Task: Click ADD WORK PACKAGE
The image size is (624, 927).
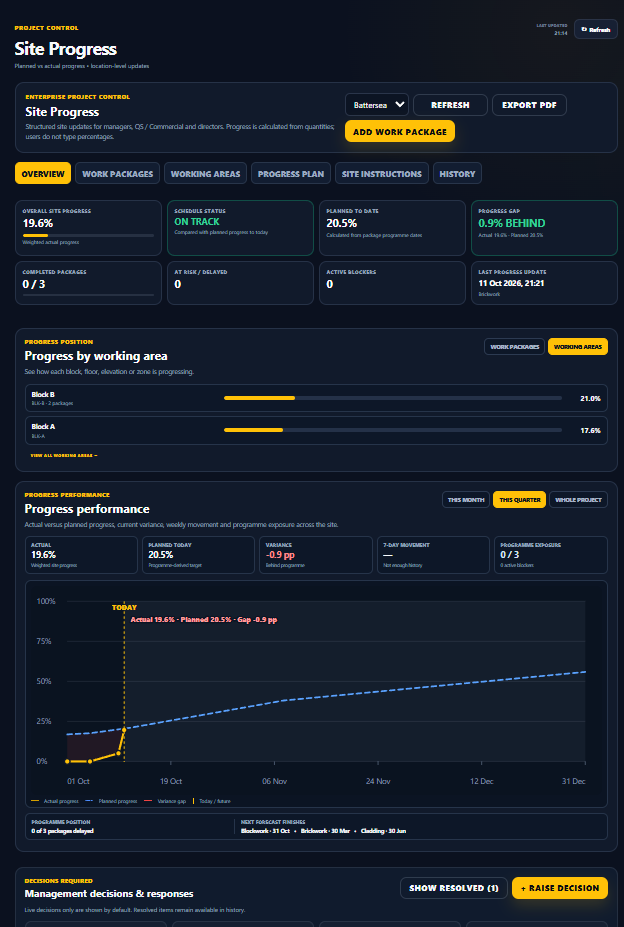Action: (x=400, y=131)
